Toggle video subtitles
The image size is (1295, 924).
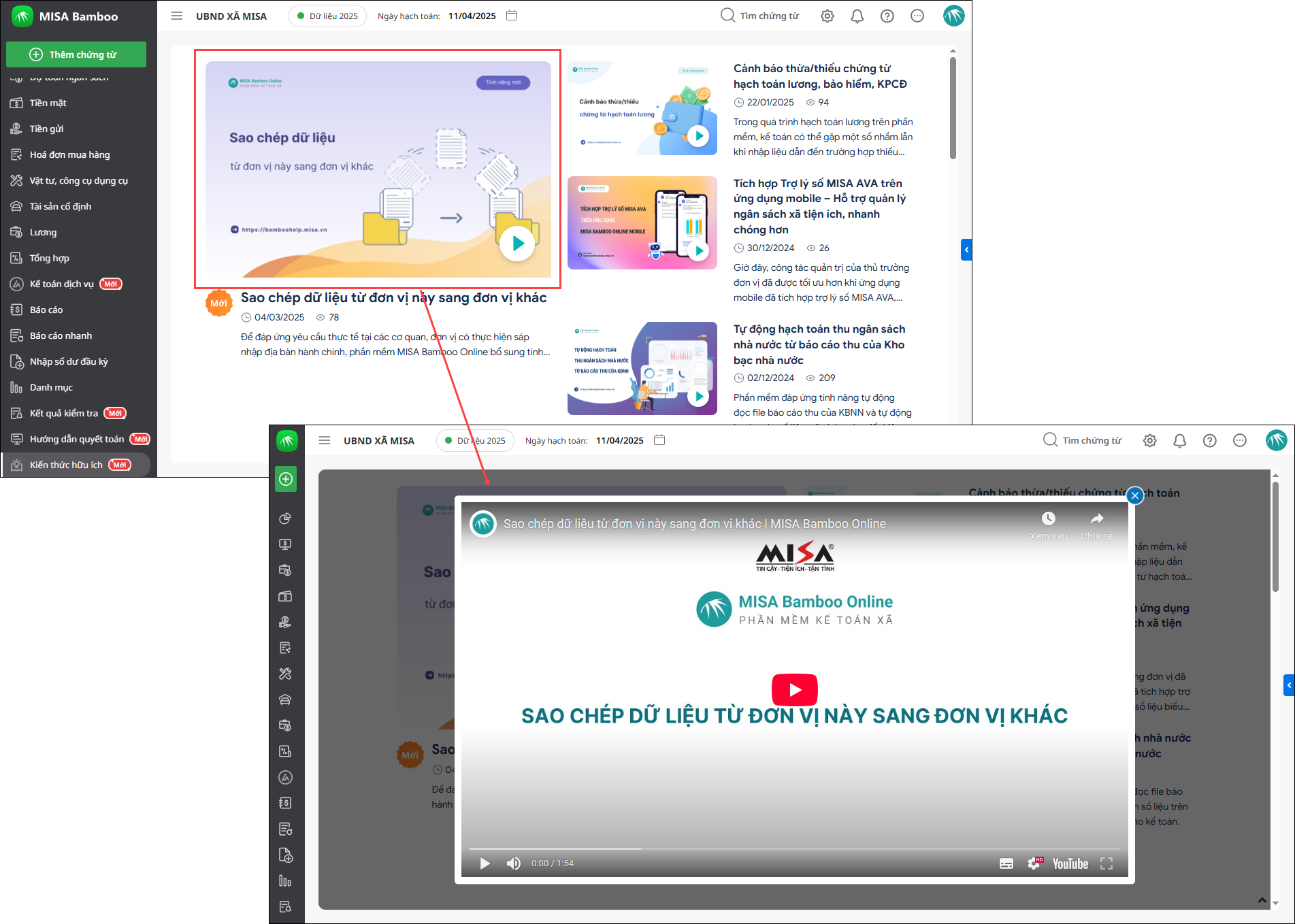pyautogui.click(x=1006, y=863)
